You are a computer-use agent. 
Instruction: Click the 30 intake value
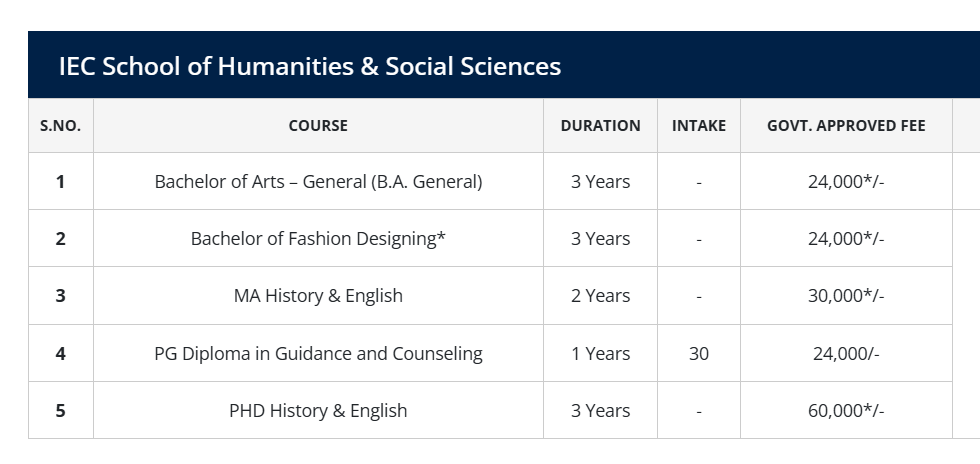[699, 354]
